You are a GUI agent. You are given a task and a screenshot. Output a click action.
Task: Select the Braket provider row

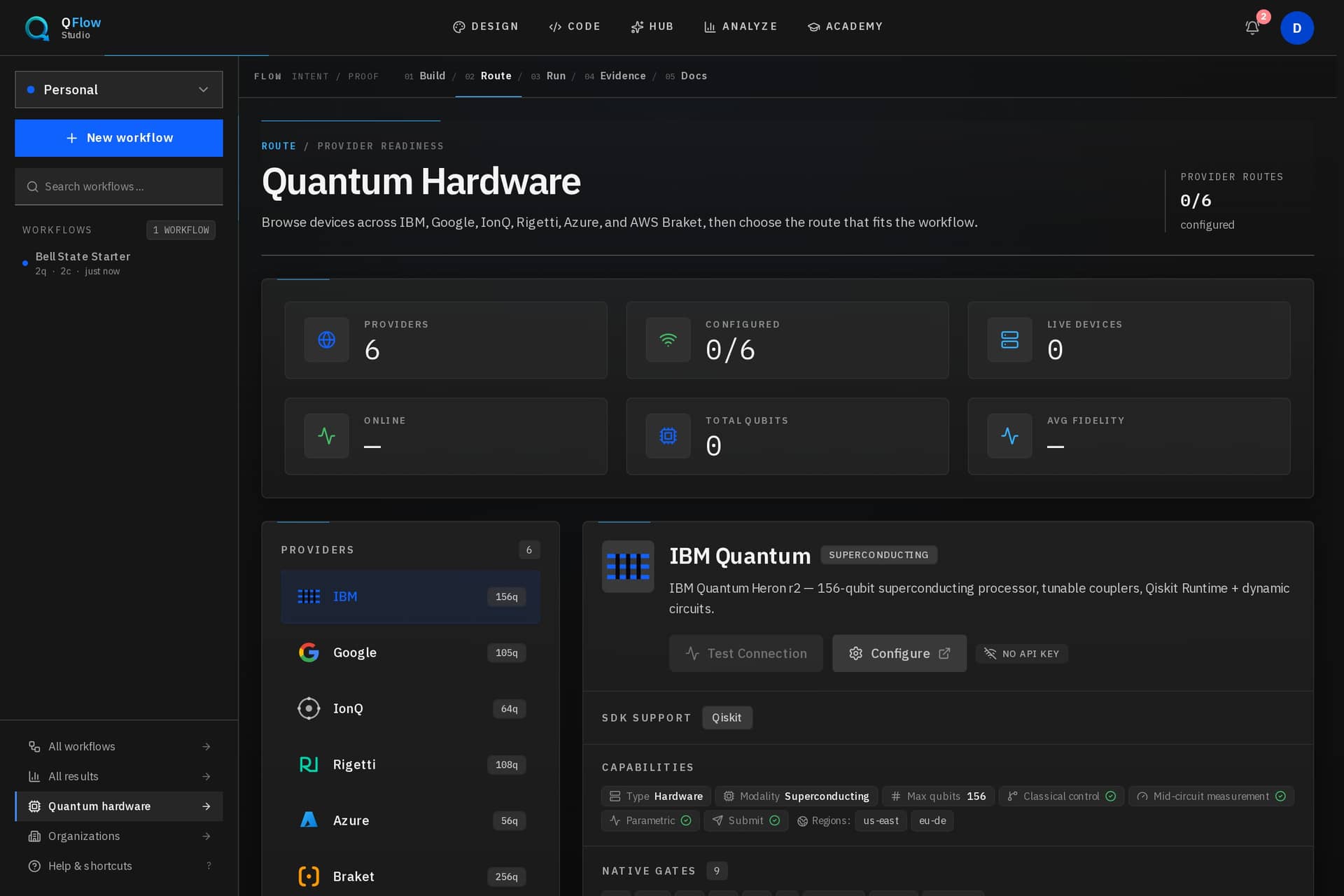tap(410, 876)
